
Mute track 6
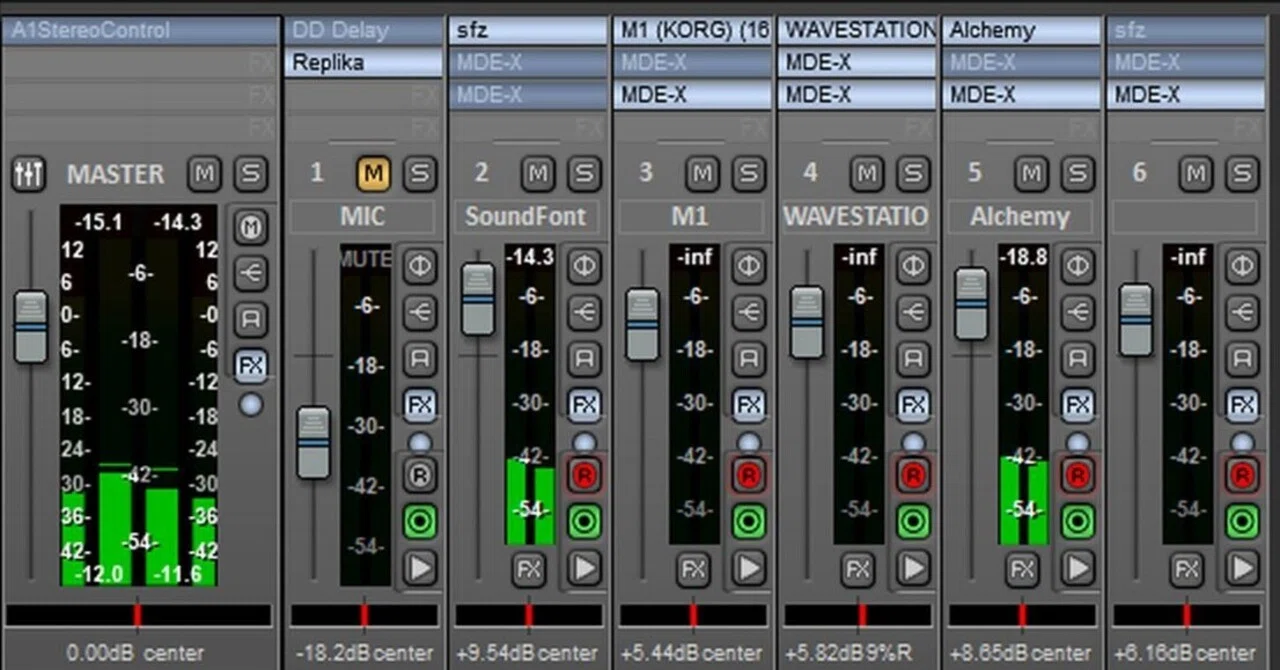(1196, 174)
